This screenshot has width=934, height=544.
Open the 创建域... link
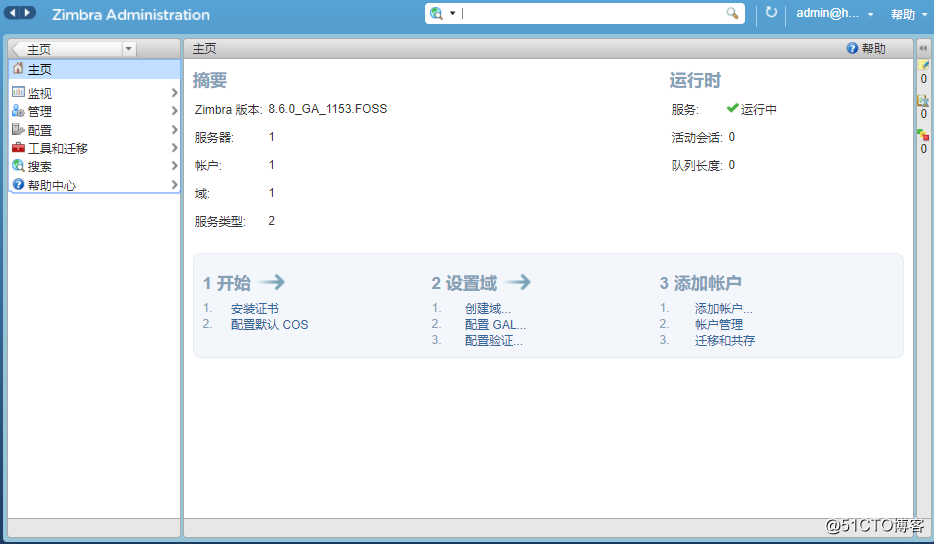[x=487, y=309]
